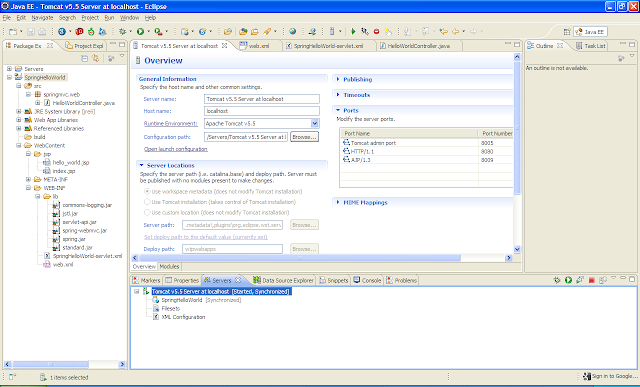Click the editor horizontal scrollbar

tap(300, 258)
